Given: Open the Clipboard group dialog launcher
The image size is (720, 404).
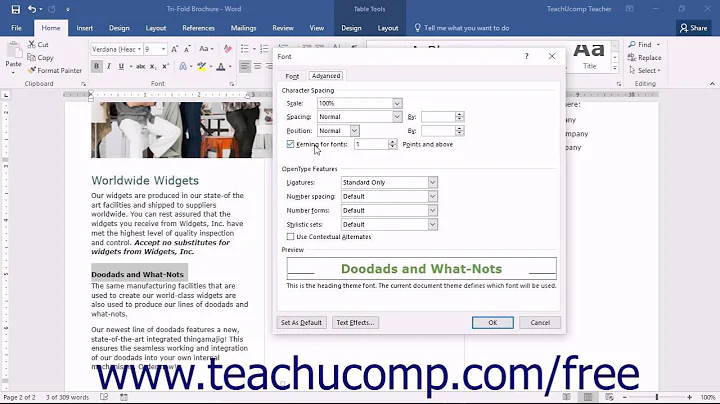Looking at the screenshot, I should point(83,84).
